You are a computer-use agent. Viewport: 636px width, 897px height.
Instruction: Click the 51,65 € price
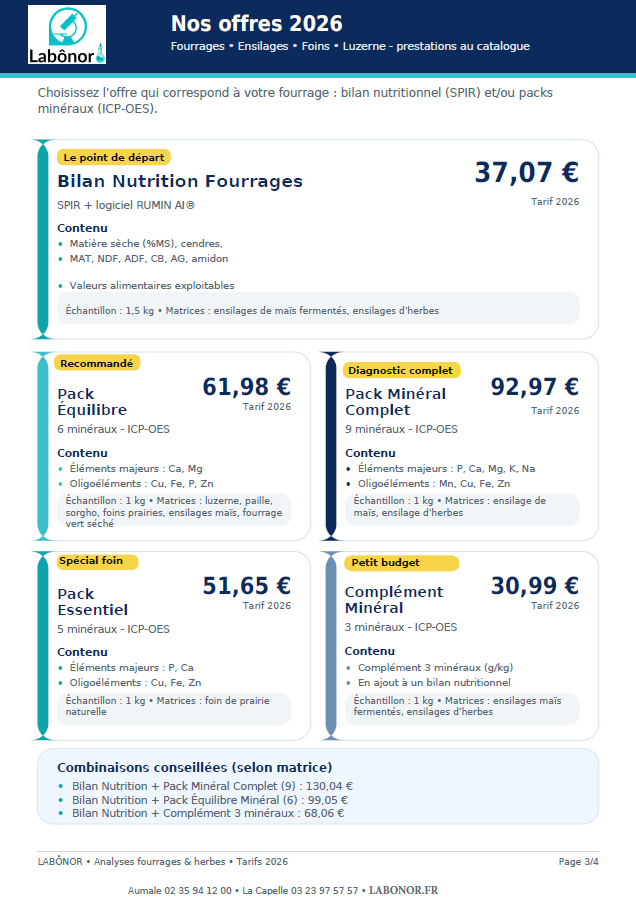(246, 586)
